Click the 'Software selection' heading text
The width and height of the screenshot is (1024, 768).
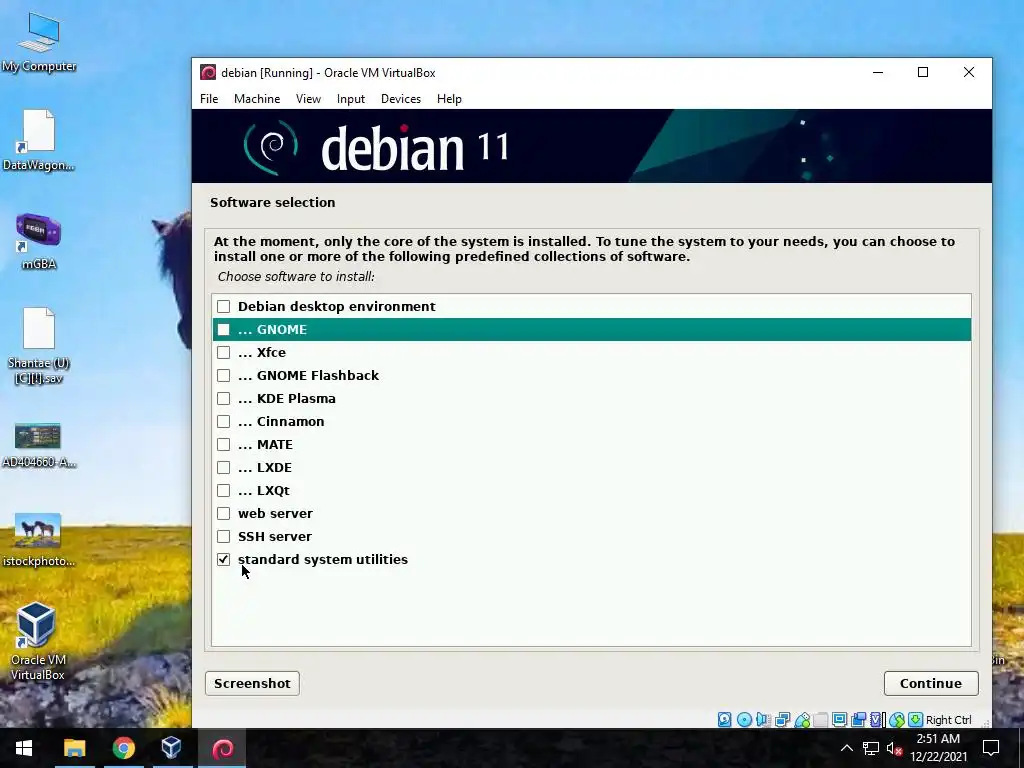pos(272,202)
